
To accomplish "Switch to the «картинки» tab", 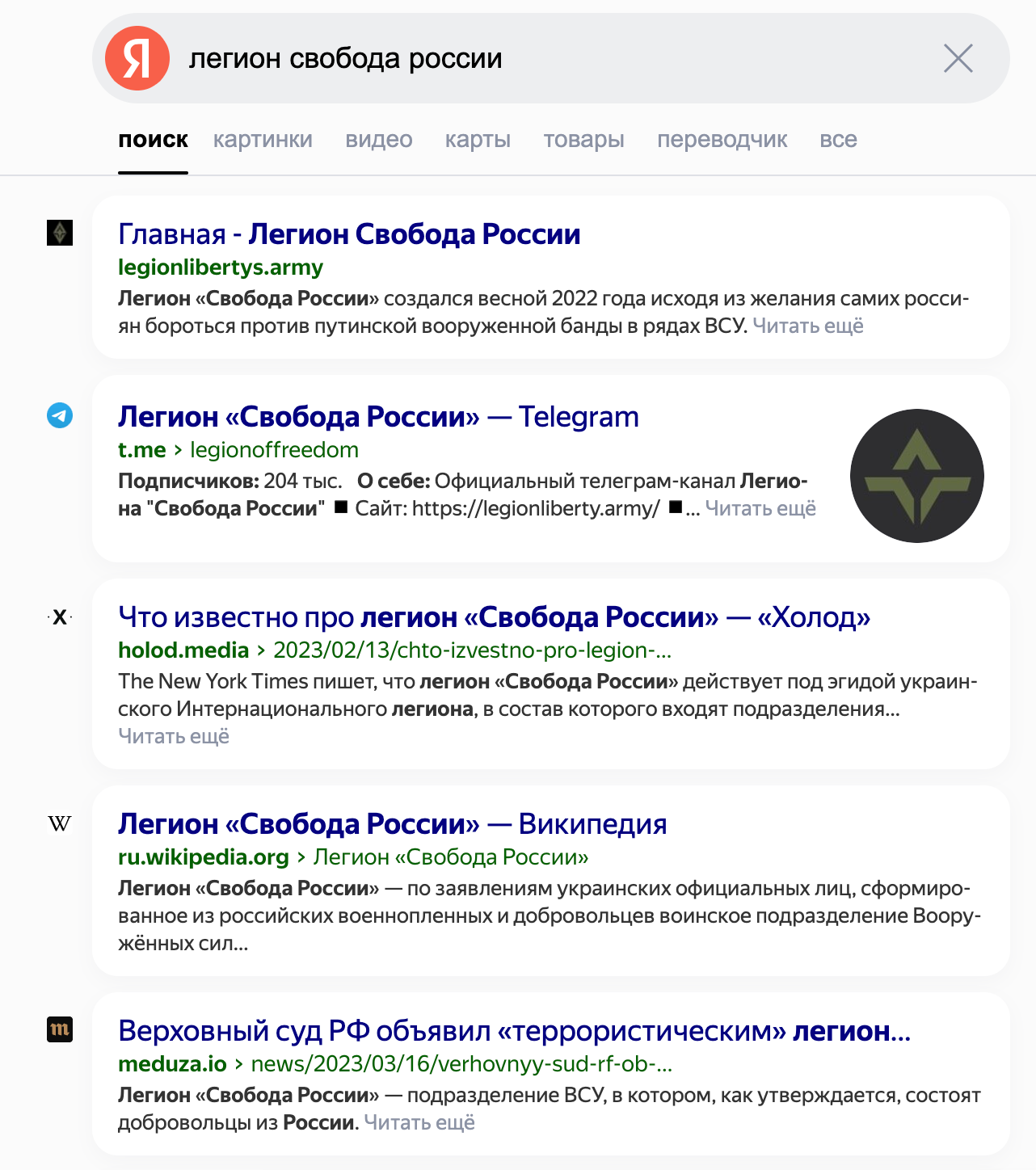I will pos(263,140).
